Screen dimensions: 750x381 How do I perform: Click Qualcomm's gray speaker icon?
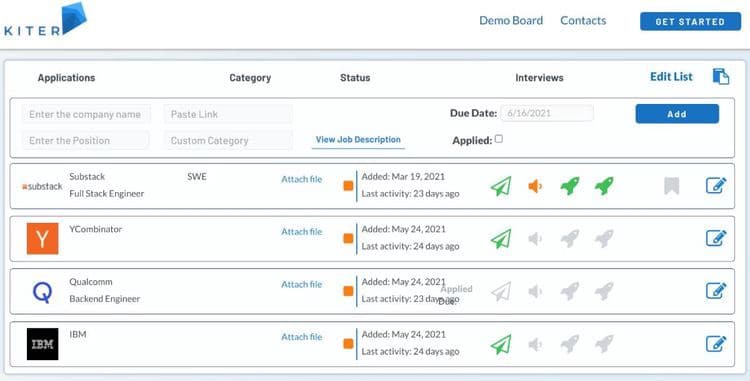click(535, 291)
